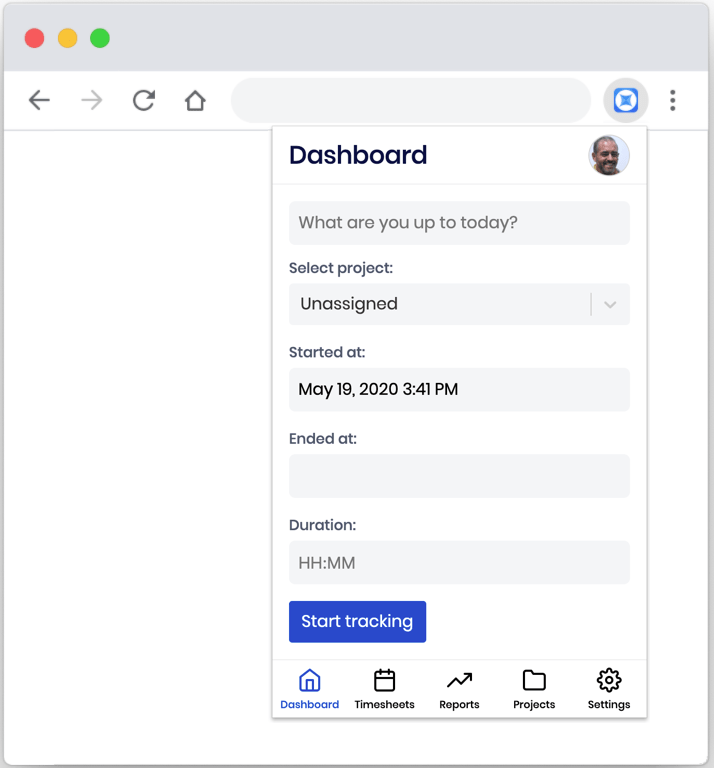Click the project dropdown chevron arrow
714x768 pixels.
[x=610, y=305]
